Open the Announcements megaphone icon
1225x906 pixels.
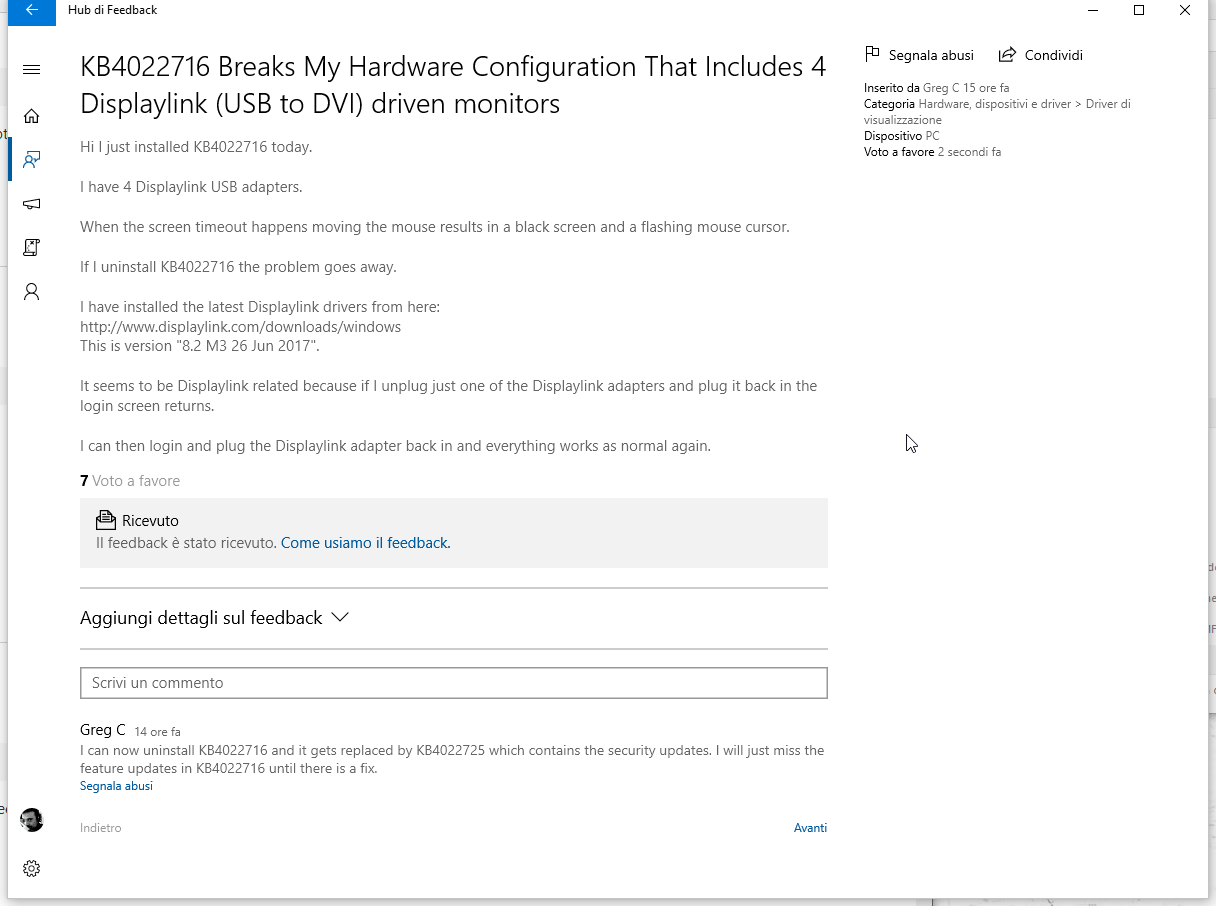pyautogui.click(x=32, y=204)
